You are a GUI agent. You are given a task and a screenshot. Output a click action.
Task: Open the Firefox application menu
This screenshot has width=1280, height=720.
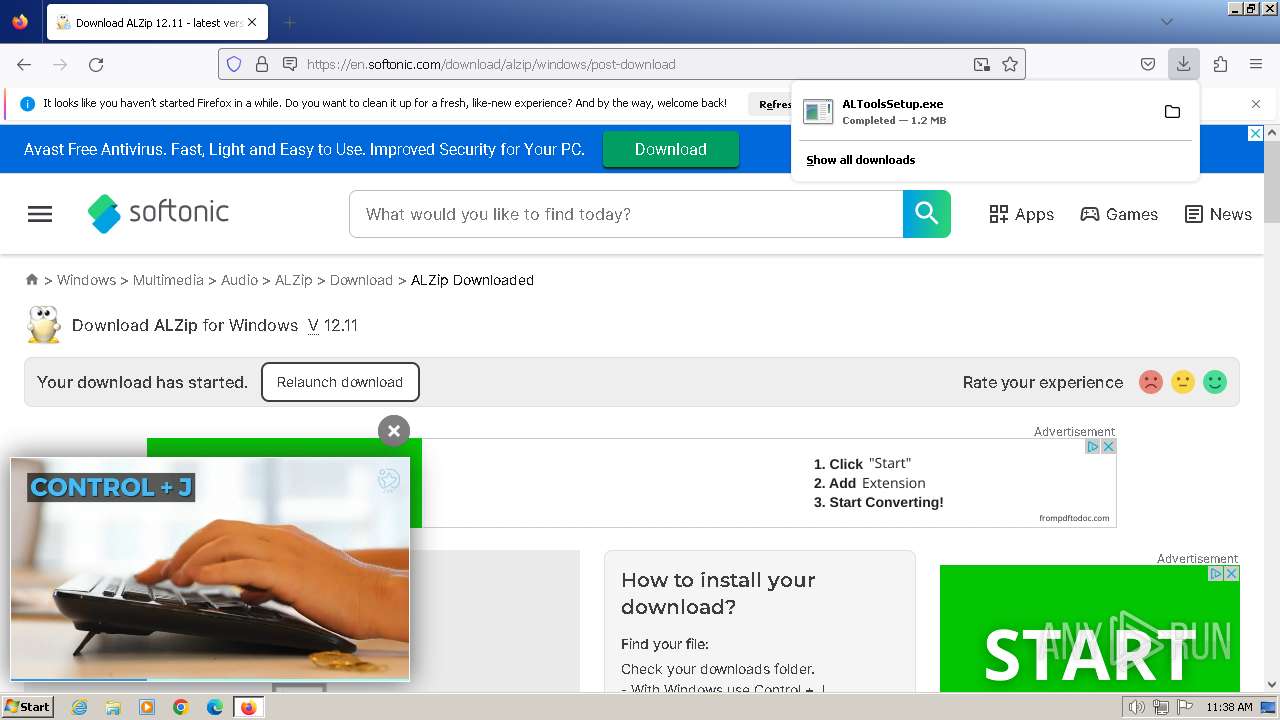1256,64
